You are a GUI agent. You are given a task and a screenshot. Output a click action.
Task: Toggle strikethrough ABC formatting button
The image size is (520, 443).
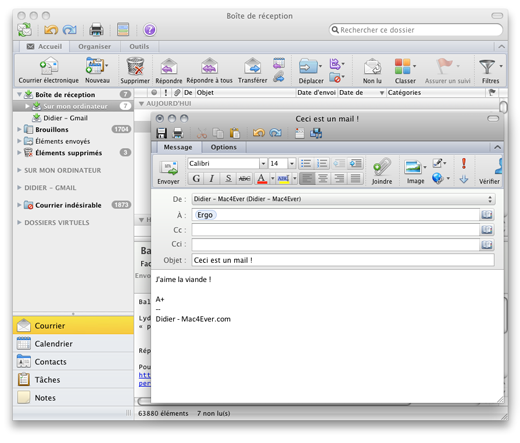244,179
